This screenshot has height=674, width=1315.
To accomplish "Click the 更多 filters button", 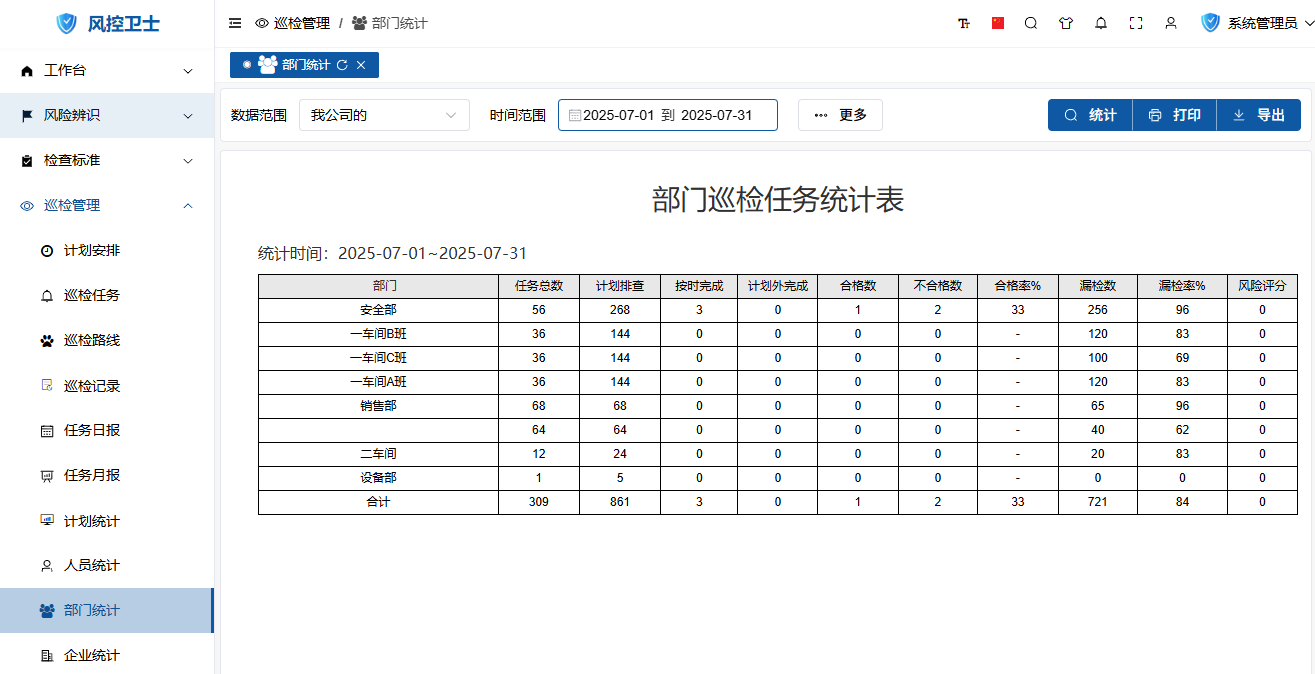I will coord(840,115).
